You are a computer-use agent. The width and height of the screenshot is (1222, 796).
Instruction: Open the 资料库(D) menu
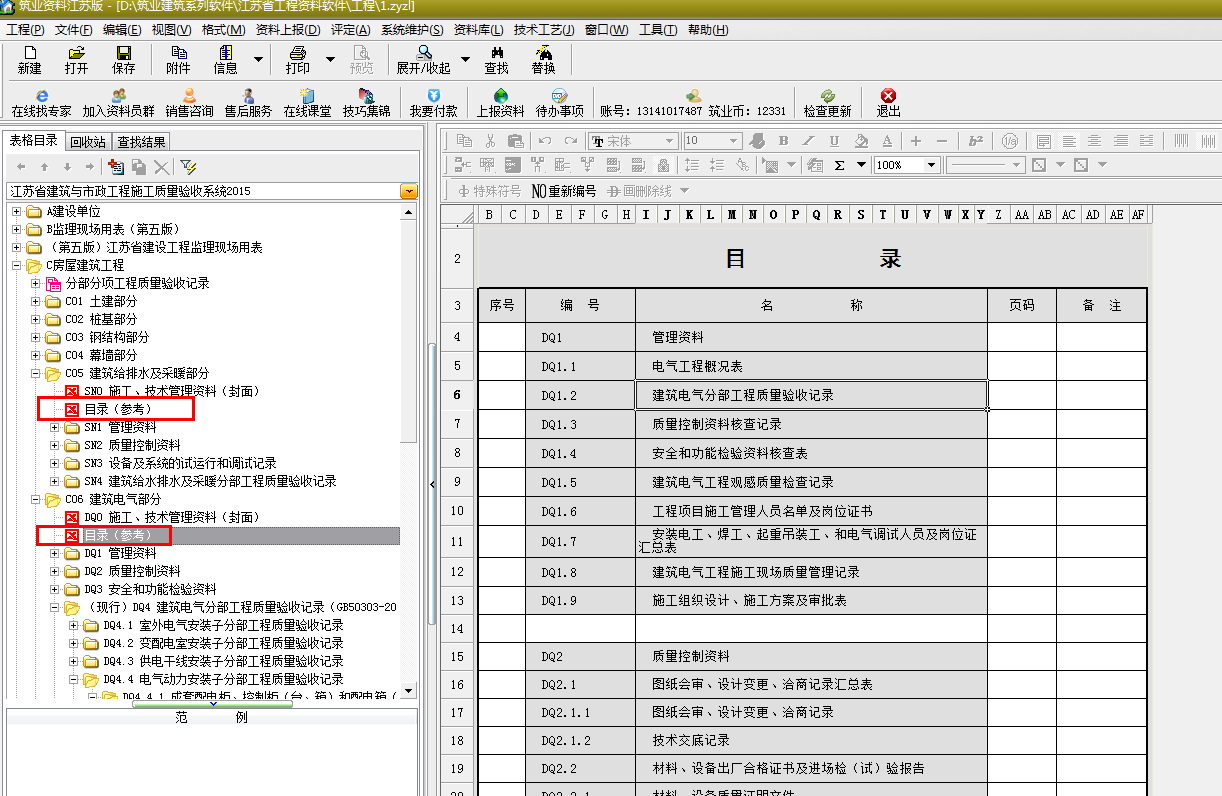pyautogui.click(x=477, y=30)
